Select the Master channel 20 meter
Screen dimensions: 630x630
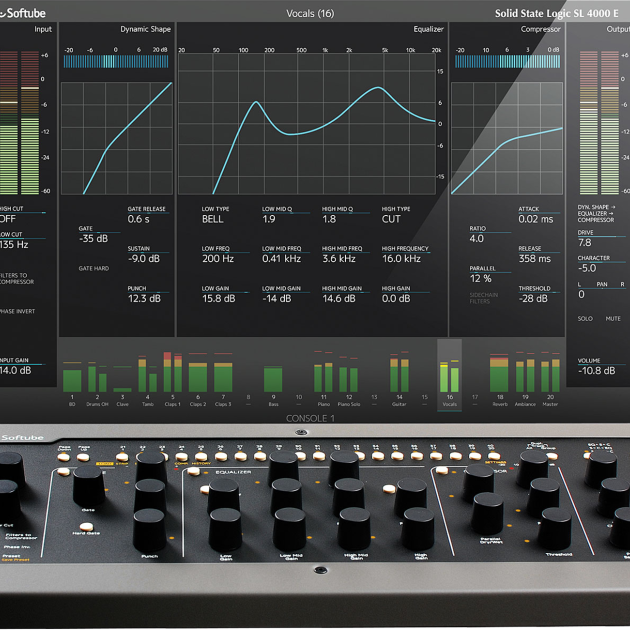pos(550,377)
